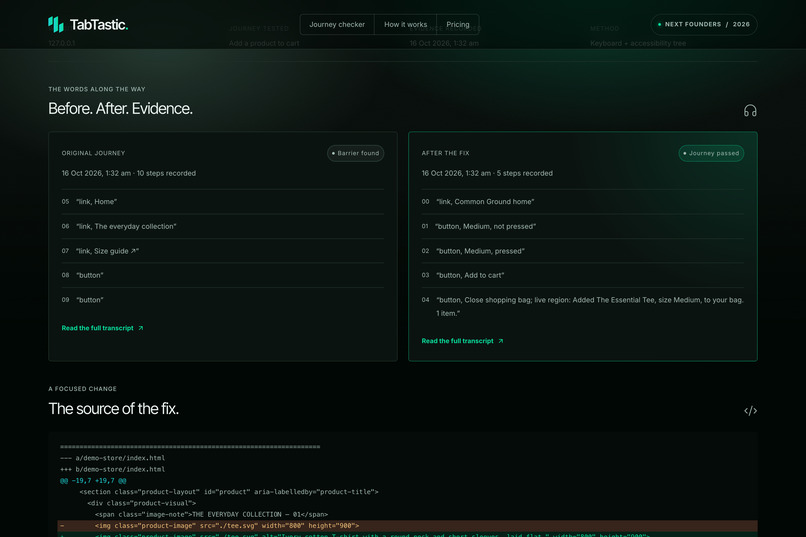The width and height of the screenshot is (806, 537).
Task: Click the AFTER THE FIX card label
Action: [x=445, y=153]
